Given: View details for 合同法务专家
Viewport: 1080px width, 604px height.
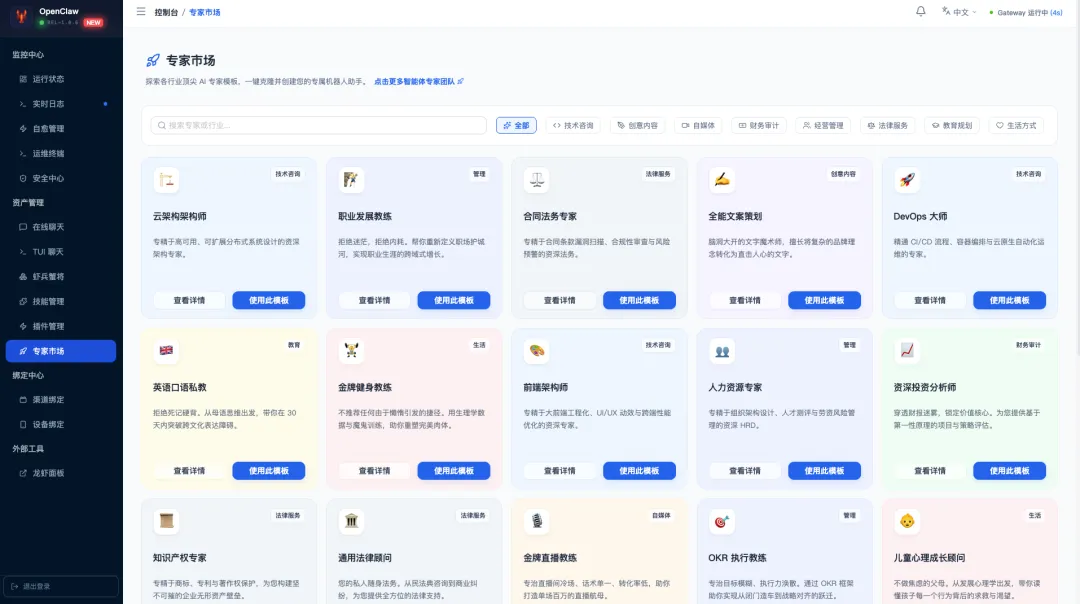Looking at the screenshot, I should coord(560,300).
